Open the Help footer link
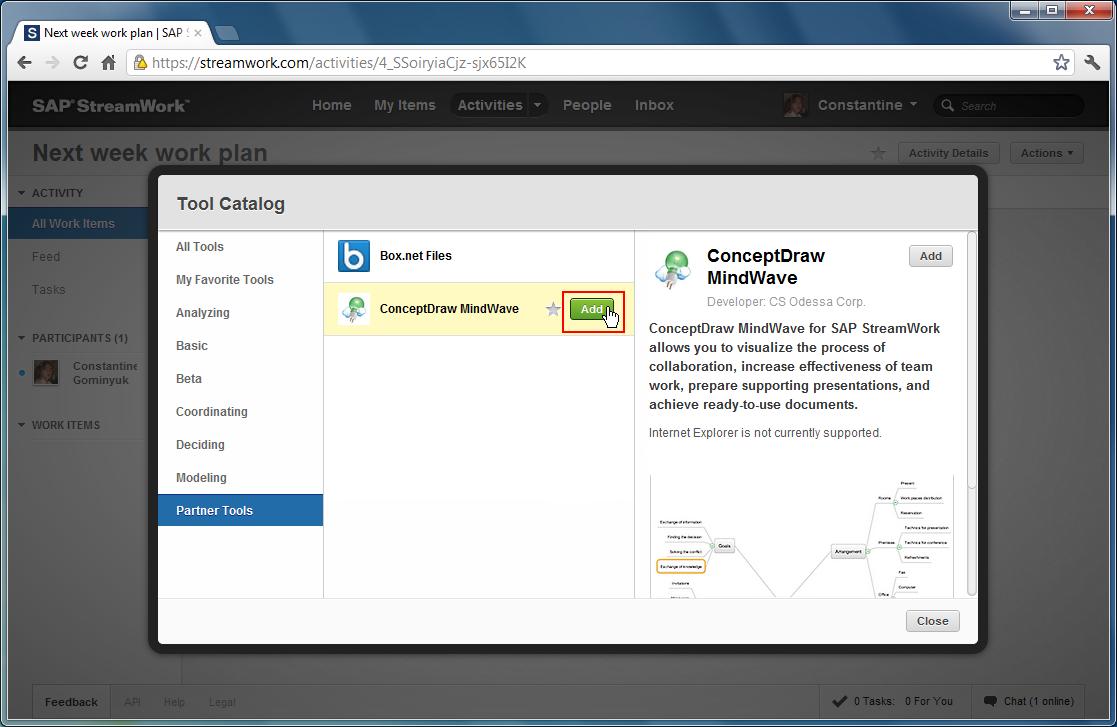The image size is (1117, 727). (174, 702)
